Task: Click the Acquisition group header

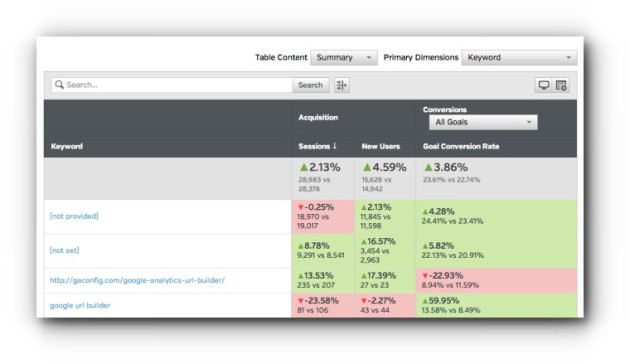Action: (x=318, y=117)
